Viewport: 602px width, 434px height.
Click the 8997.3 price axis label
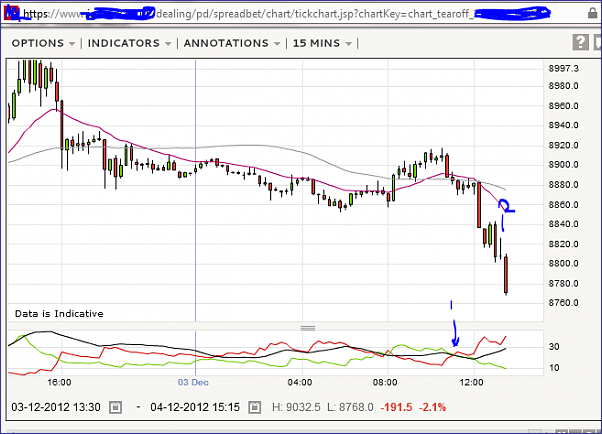click(x=564, y=68)
